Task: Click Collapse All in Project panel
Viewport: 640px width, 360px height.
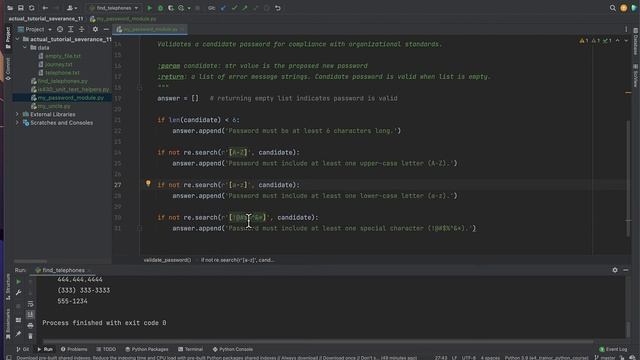Action: pyautogui.click(x=82, y=29)
